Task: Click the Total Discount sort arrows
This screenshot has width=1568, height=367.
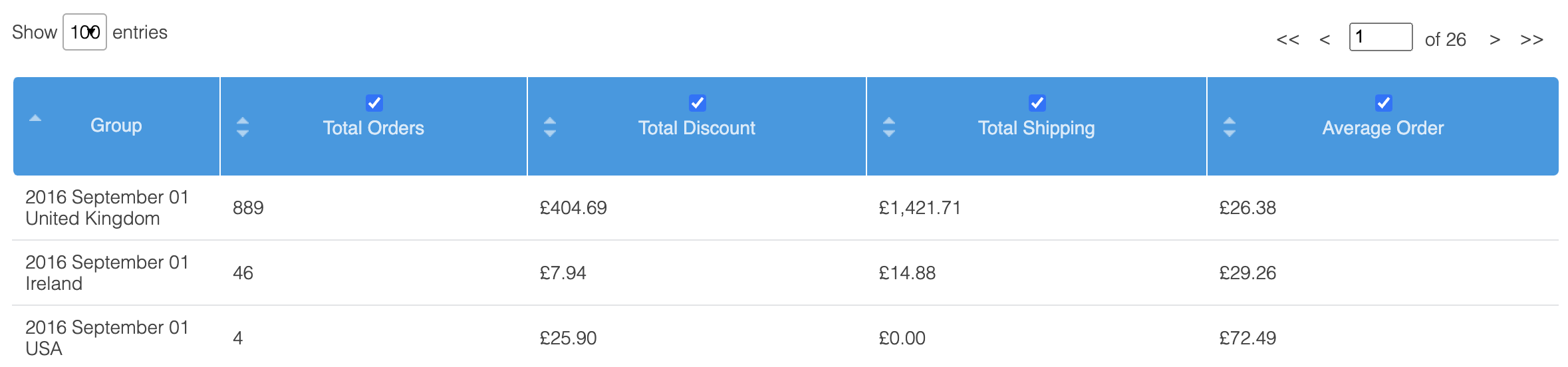Action: (549, 127)
